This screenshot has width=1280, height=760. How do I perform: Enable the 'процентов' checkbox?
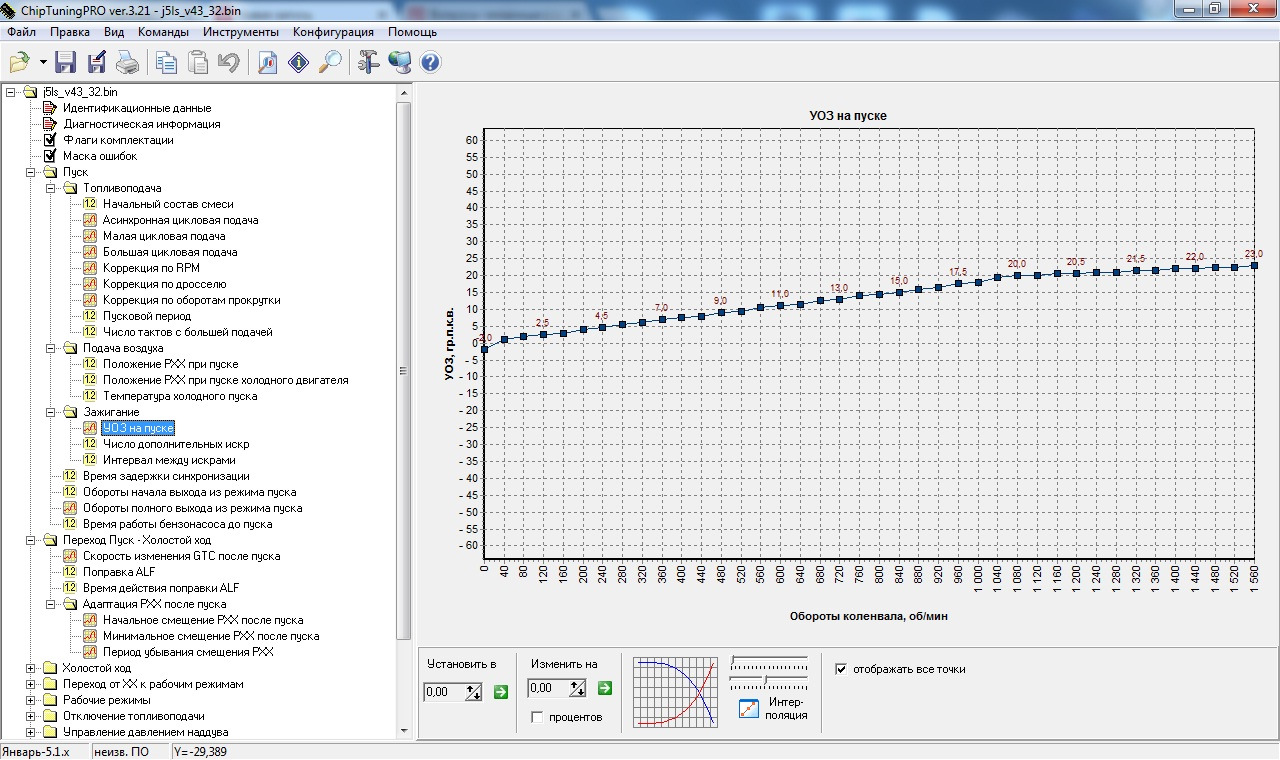[x=537, y=717]
